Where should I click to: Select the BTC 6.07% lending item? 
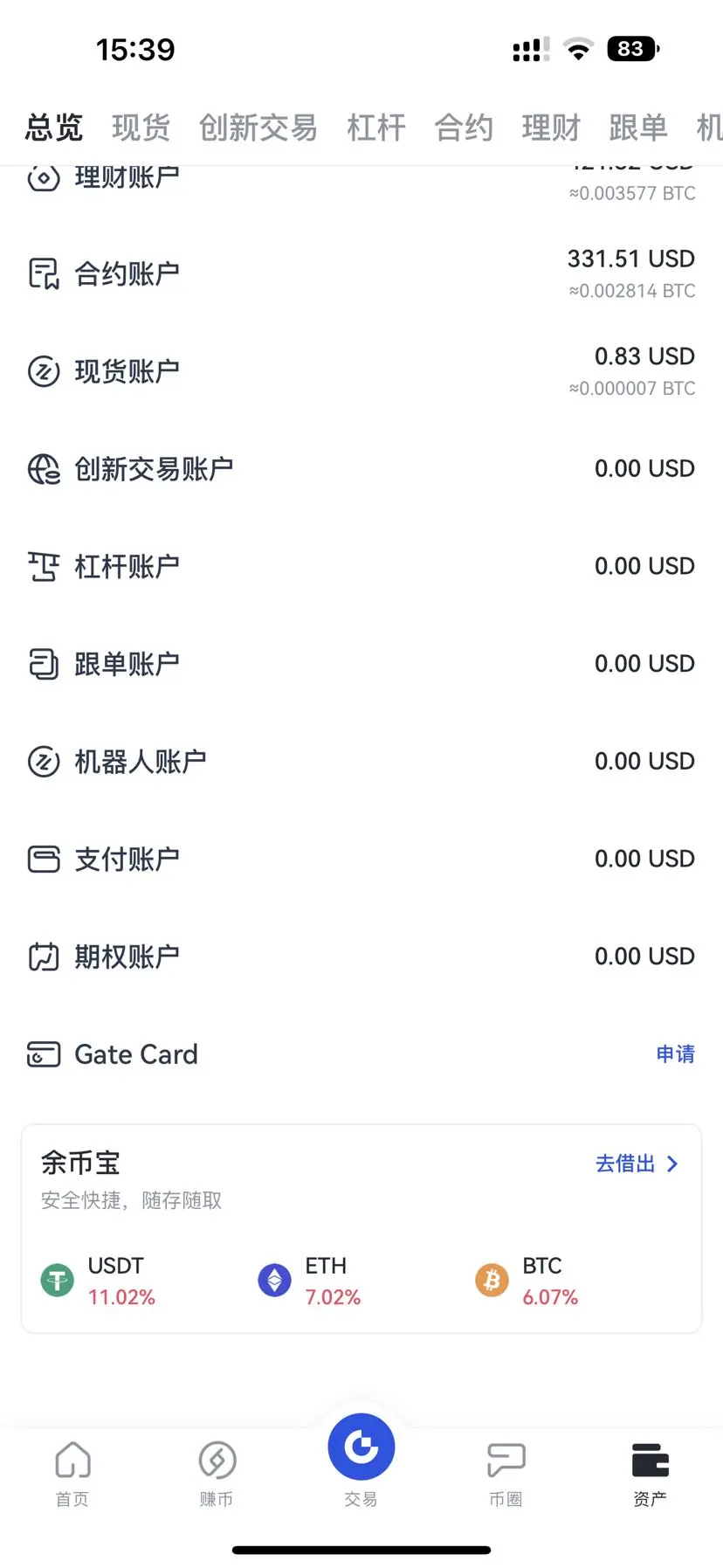pyautogui.click(x=527, y=1281)
